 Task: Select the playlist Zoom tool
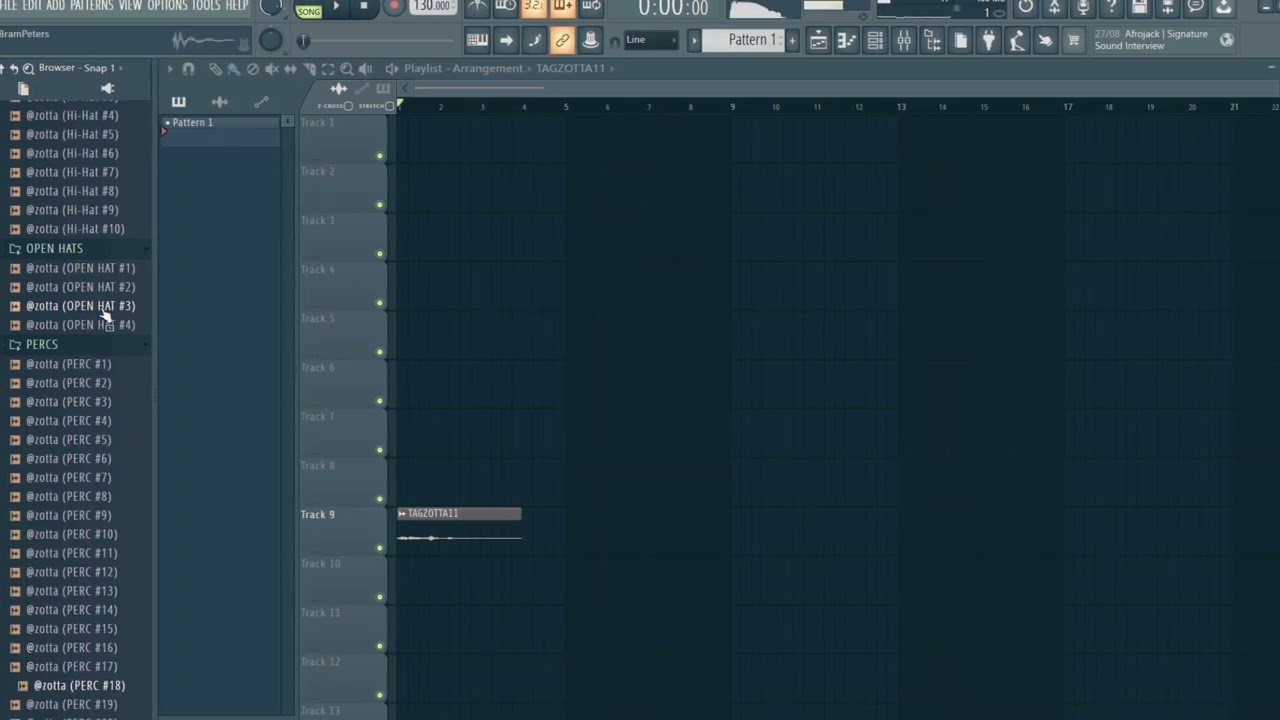(x=347, y=69)
